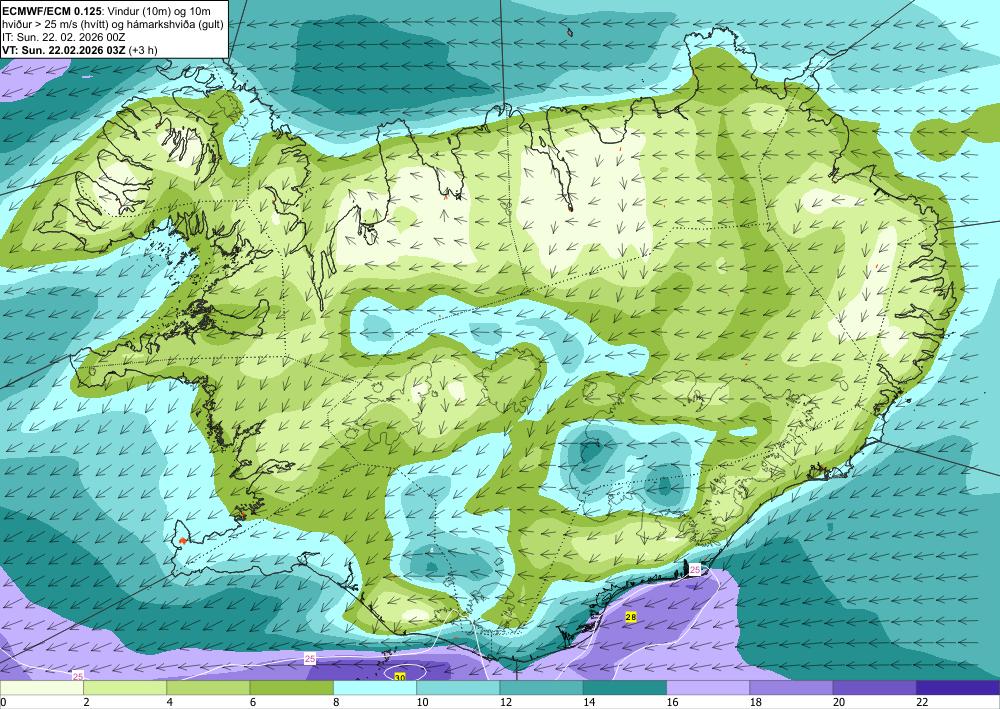Click the '25' contour label nearest the yellow 28
The image size is (1000, 709).
695,569
